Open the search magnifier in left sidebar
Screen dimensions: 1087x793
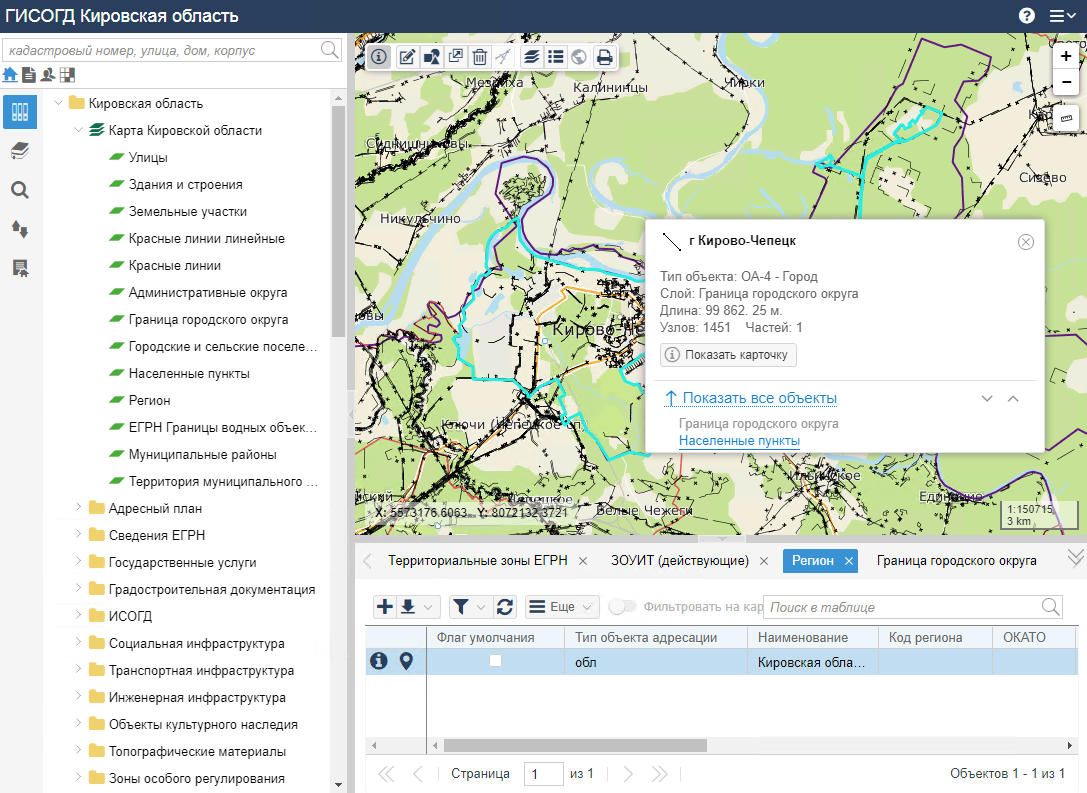[x=20, y=190]
